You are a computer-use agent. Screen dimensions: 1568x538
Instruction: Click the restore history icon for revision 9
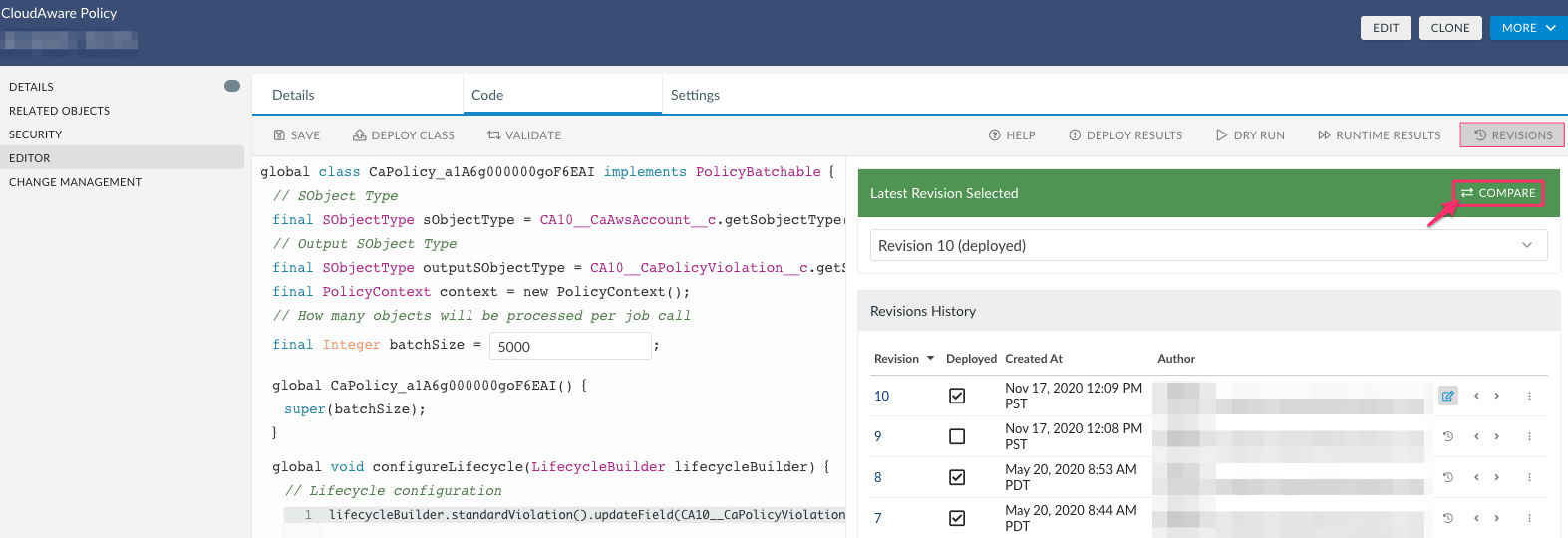[1447, 436]
